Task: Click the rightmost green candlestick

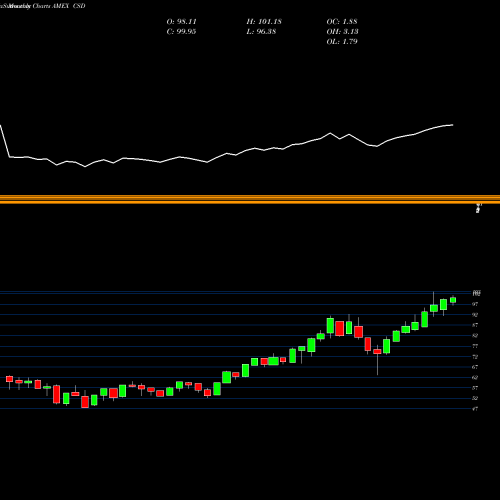Action: point(453,300)
